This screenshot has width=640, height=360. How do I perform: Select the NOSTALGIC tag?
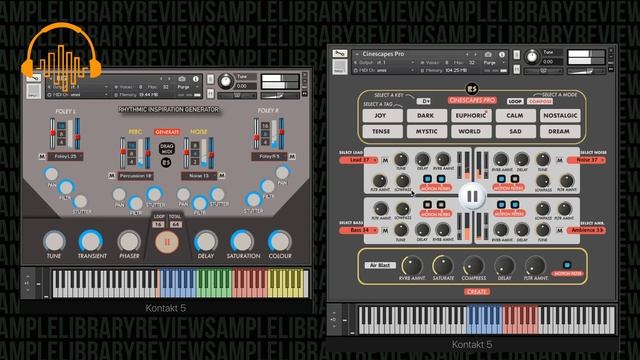pos(560,116)
